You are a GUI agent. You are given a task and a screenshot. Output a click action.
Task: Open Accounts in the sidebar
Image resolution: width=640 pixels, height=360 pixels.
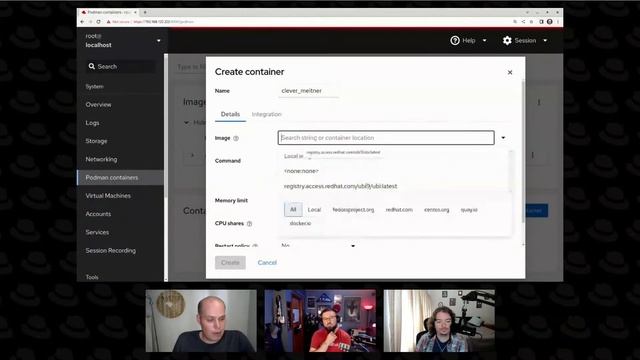coord(98,214)
